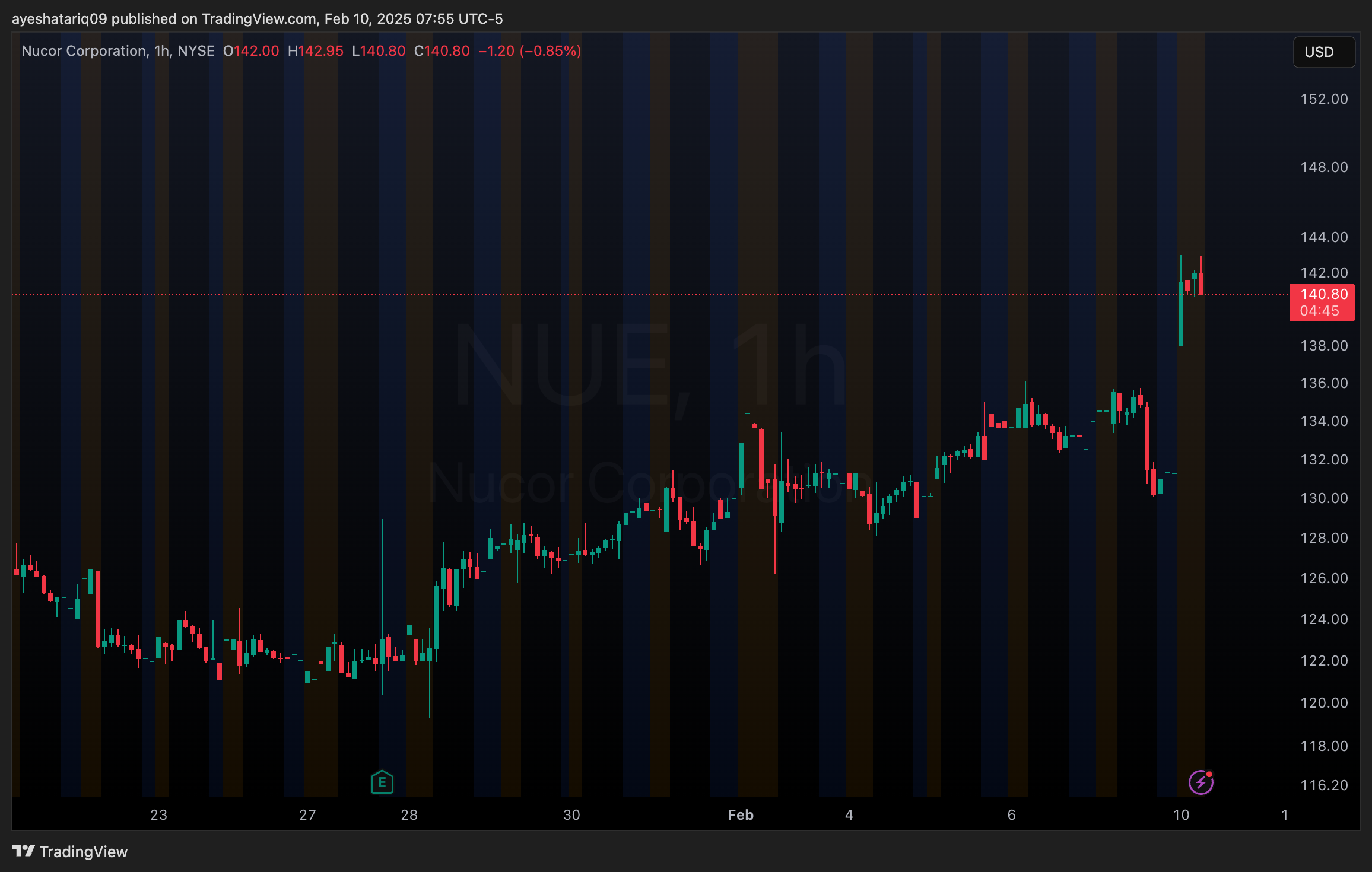The width and height of the screenshot is (1372, 872).
Task: Click the open value O142.00 in legend
Action: tap(250, 51)
